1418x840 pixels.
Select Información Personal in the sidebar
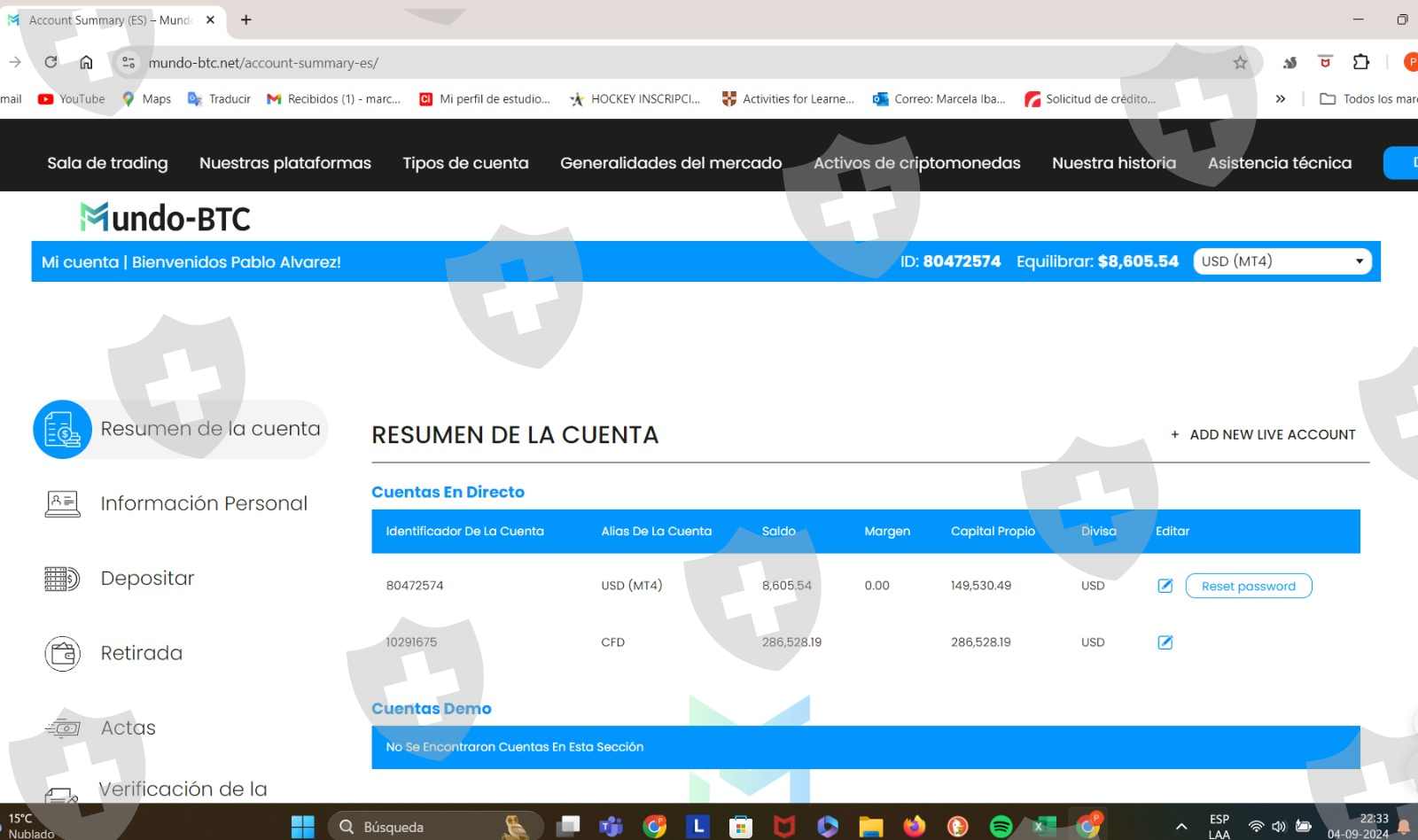[203, 503]
